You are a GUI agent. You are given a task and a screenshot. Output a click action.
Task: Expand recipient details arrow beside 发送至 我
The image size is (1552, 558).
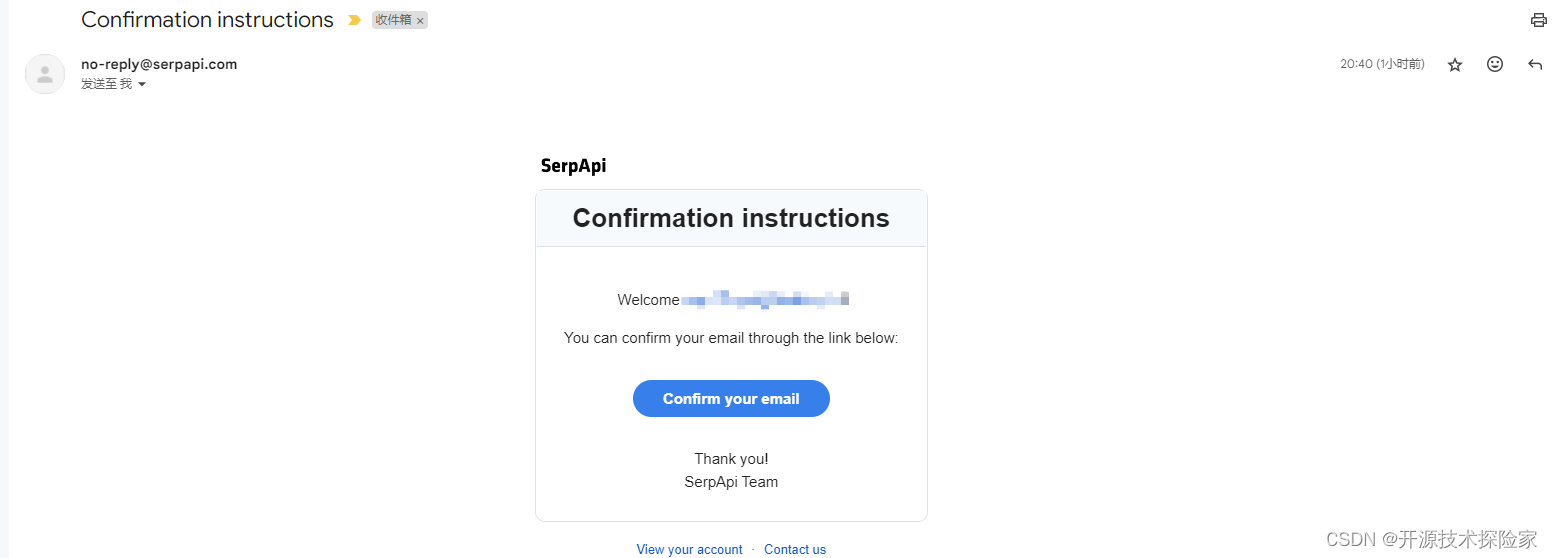(x=142, y=85)
